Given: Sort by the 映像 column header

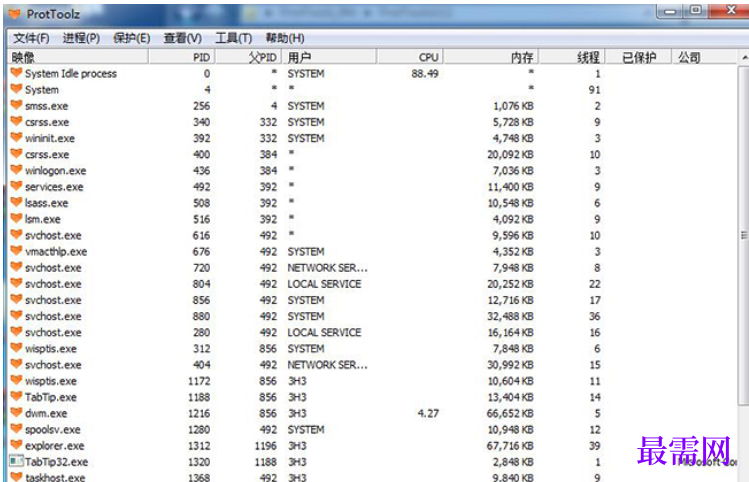Looking at the screenshot, I should [78, 57].
